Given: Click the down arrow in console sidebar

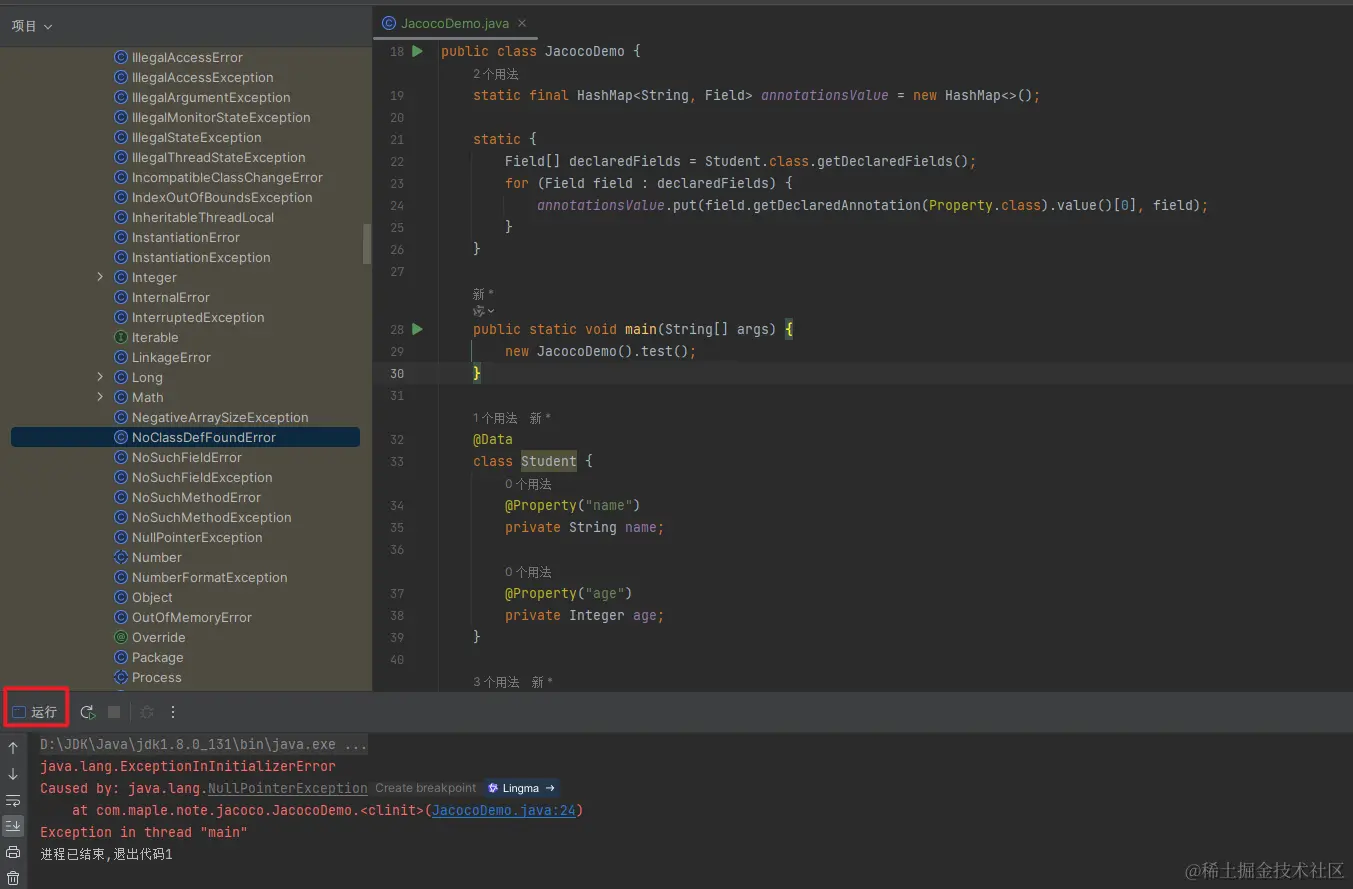Looking at the screenshot, I should click(13, 774).
